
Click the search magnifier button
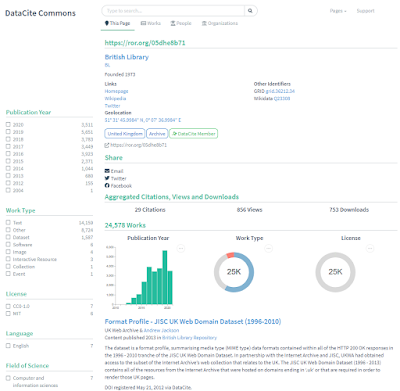click(x=250, y=11)
